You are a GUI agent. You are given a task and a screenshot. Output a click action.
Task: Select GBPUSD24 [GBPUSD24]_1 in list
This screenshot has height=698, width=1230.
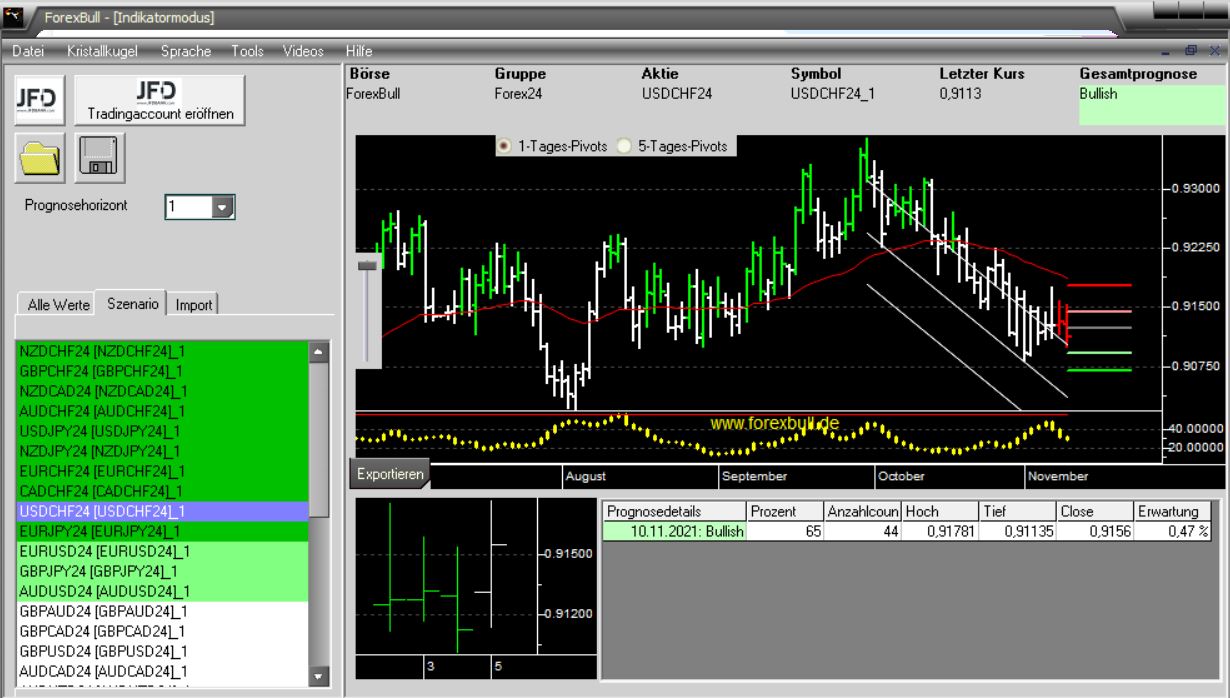[x=163, y=651]
